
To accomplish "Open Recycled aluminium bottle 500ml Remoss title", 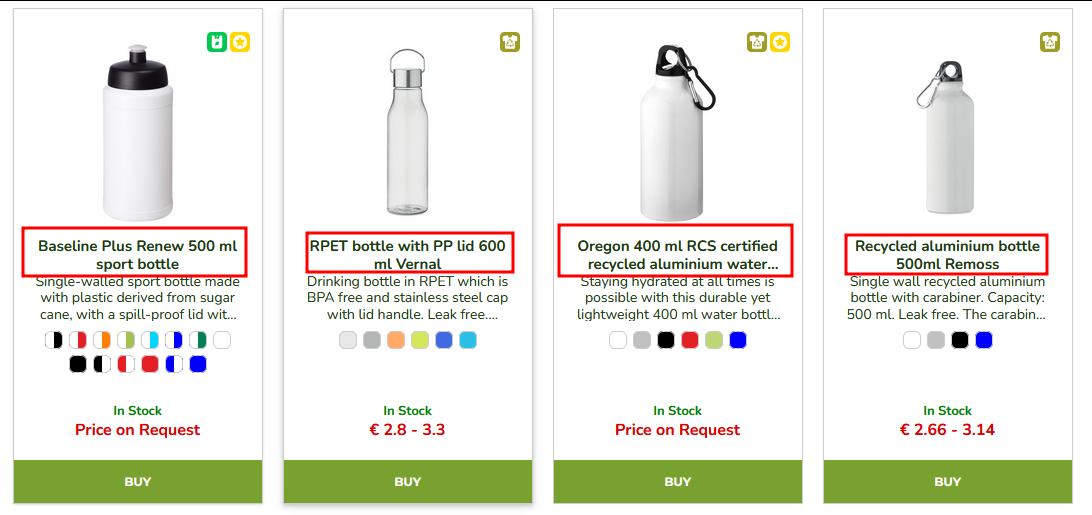I will click(x=947, y=255).
